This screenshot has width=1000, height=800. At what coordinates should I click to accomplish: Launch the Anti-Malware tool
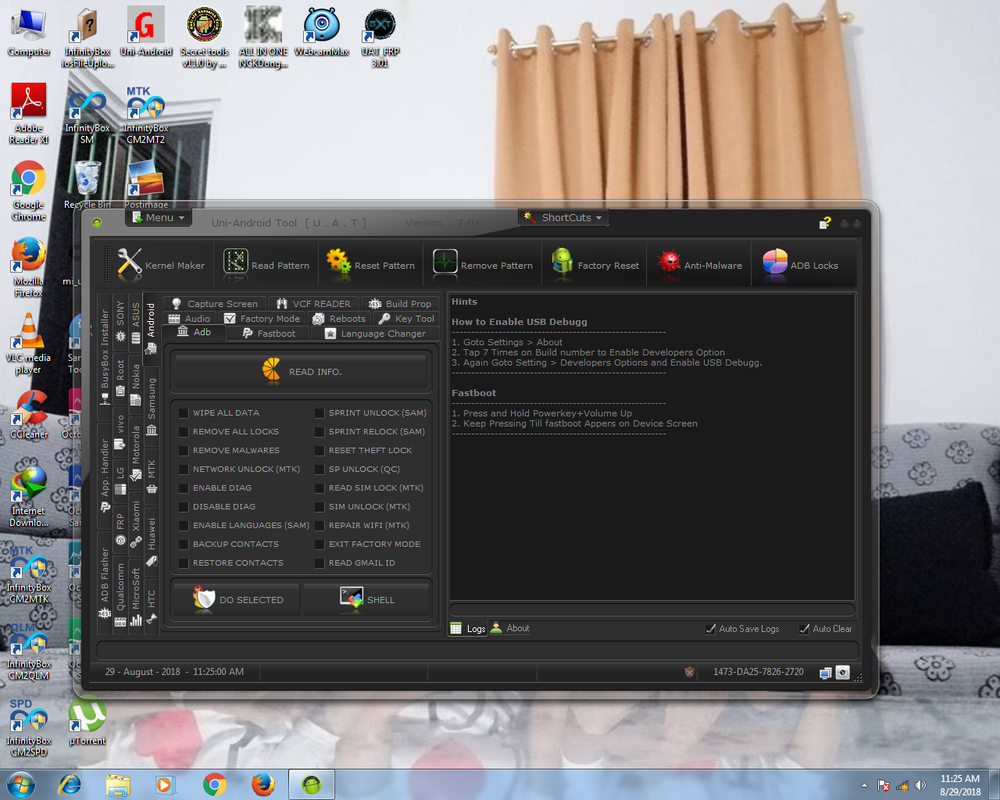point(699,263)
